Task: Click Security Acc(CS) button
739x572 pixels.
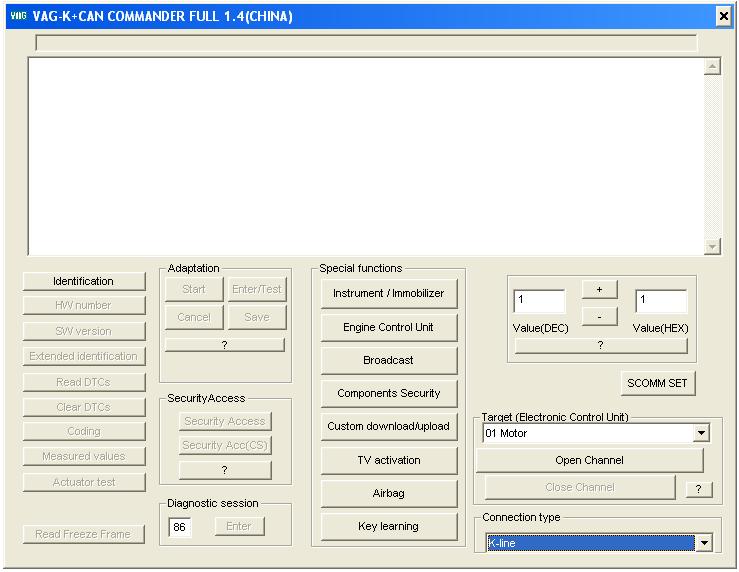Action: (225, 445)
